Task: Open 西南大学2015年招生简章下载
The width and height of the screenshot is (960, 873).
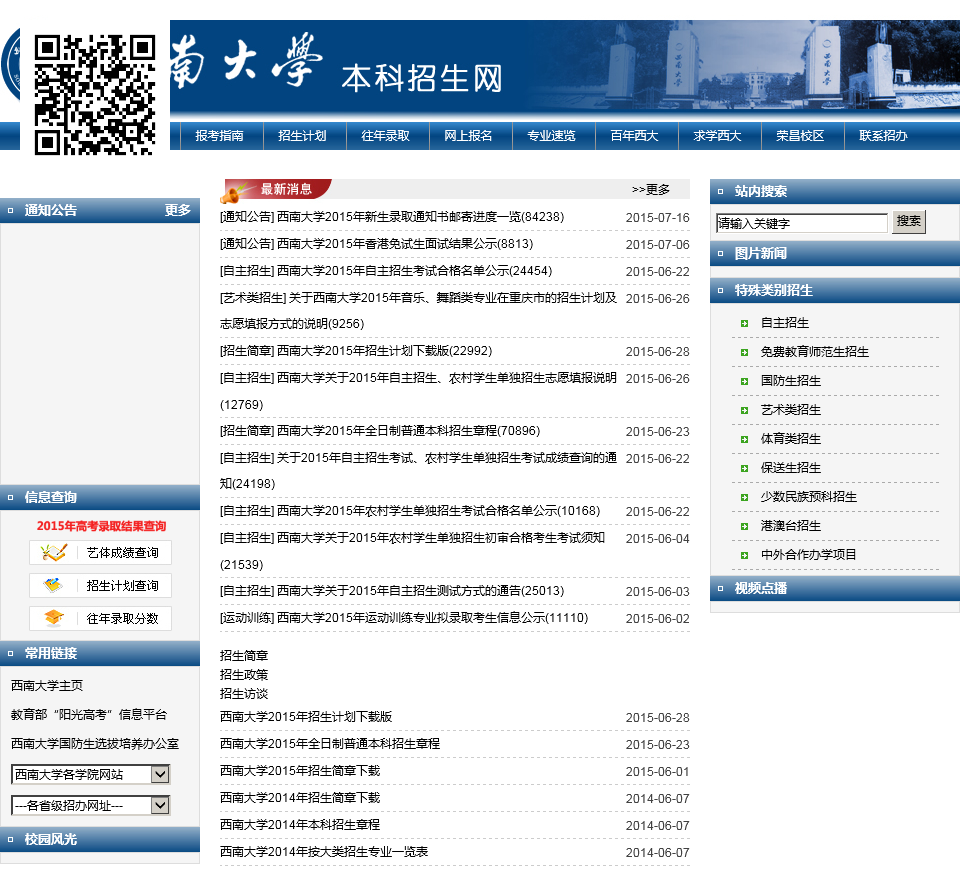Action: pos(300,771)
